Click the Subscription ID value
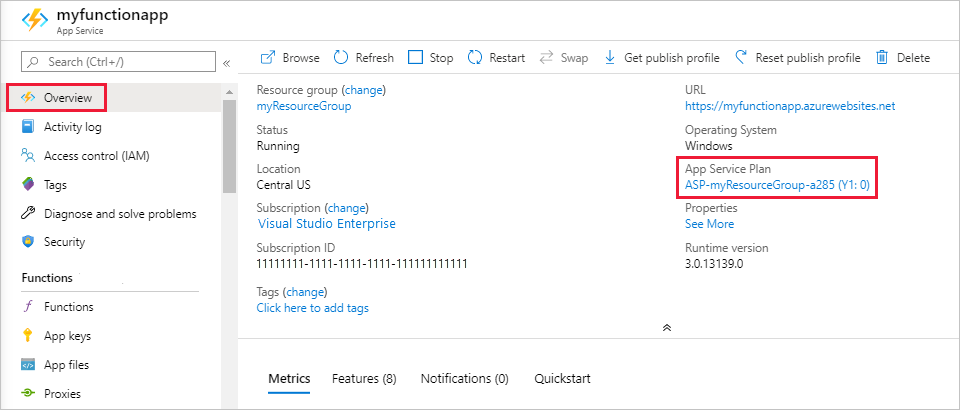960x410 pixels. point(362,264)
